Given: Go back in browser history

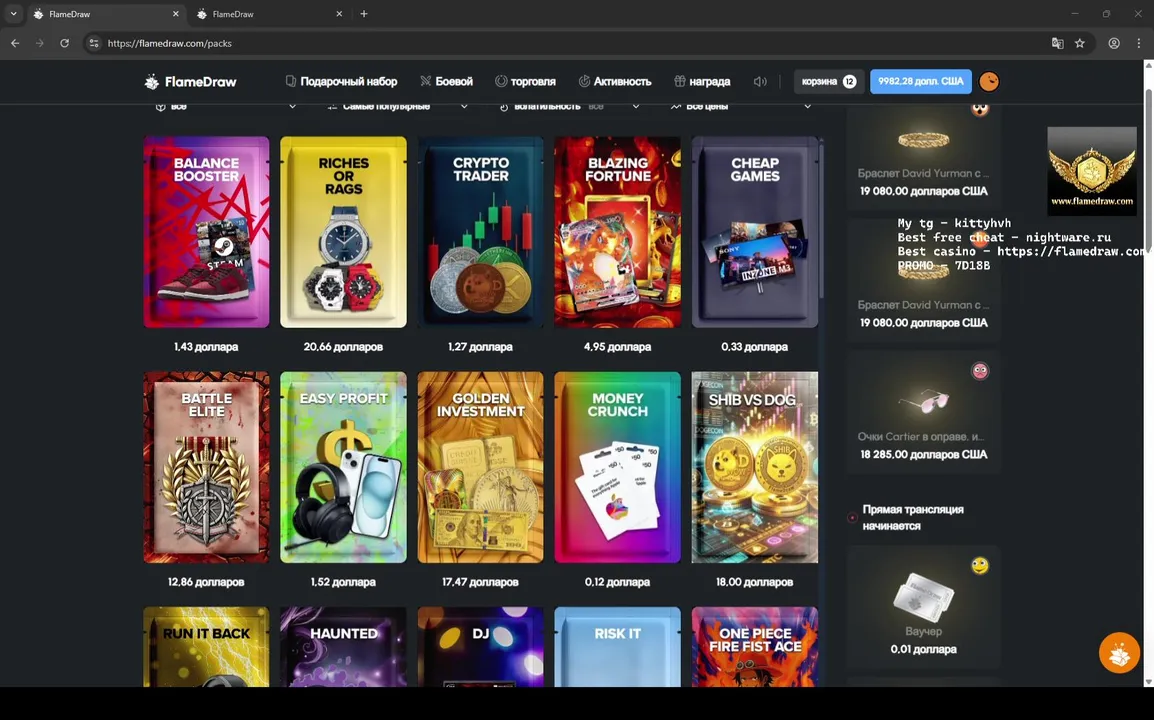Looking at the screenshot, I should [15, 43].
